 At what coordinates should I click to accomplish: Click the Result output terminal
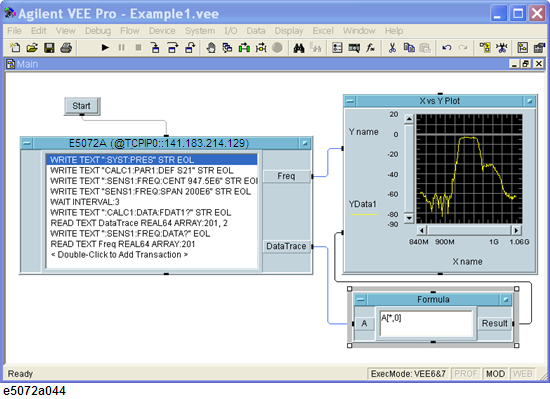click(x=495, y=323)
